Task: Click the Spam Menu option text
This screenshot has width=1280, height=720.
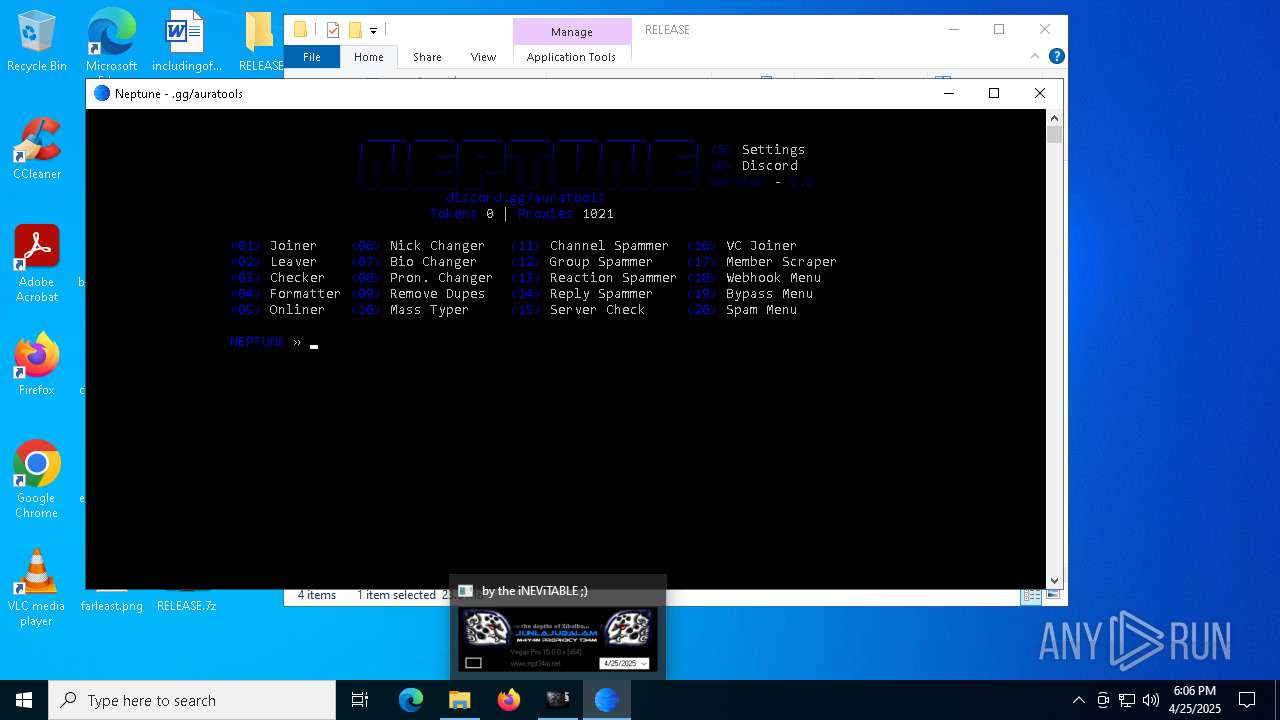Action: coord(761,309)
